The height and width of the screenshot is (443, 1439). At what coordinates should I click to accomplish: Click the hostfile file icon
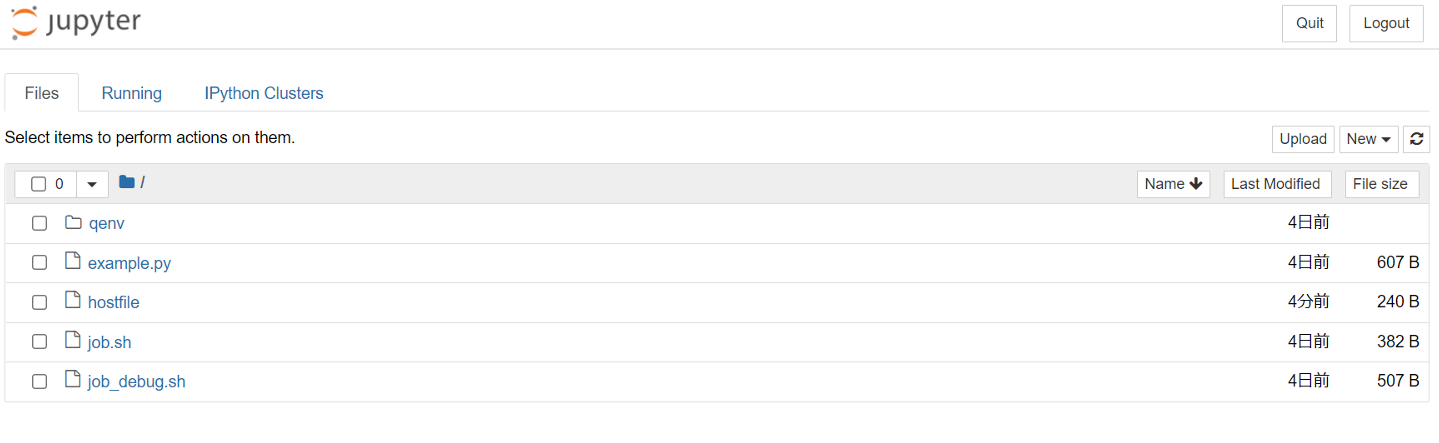(72, 301)
